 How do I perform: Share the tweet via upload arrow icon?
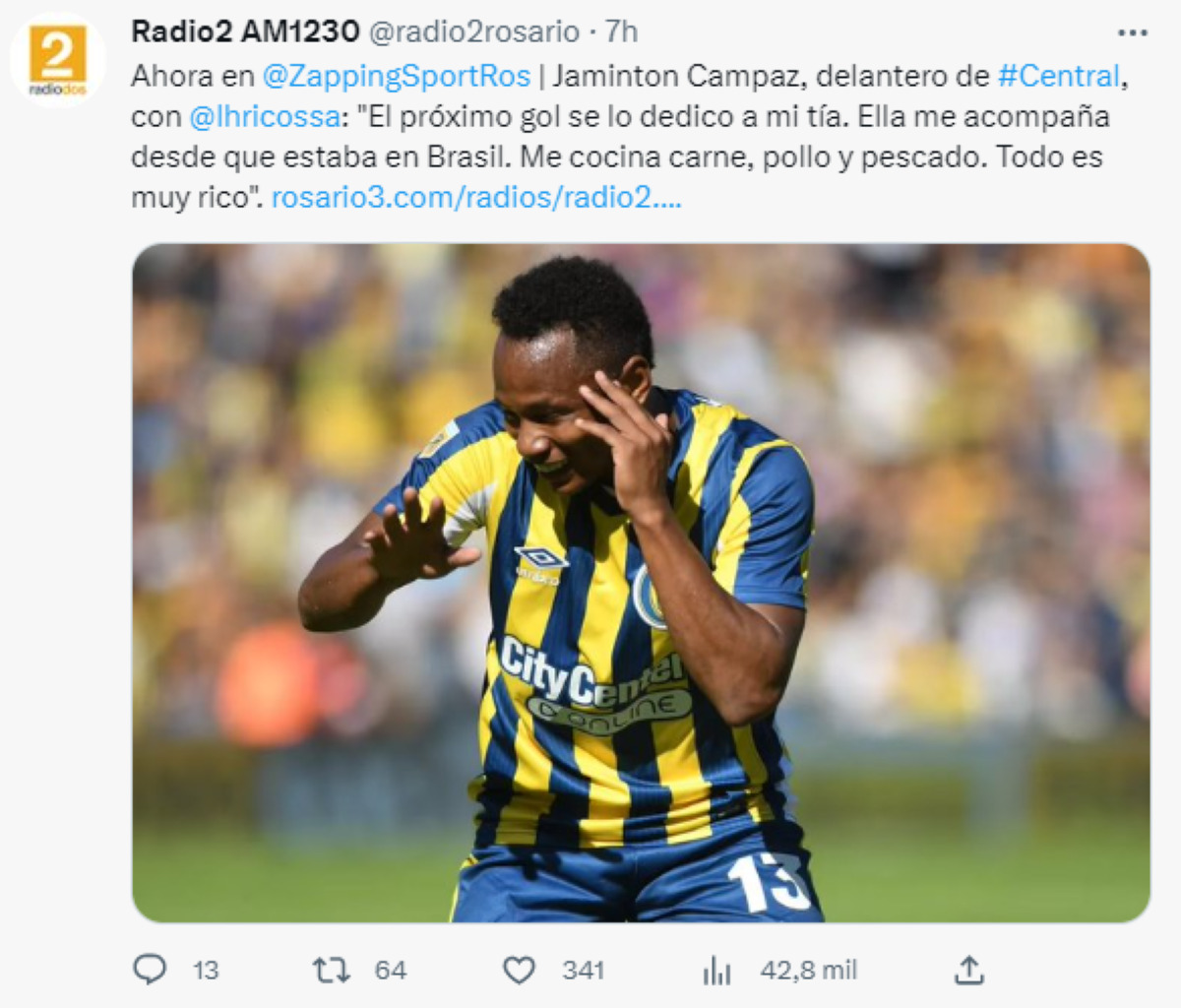point(969,971)
